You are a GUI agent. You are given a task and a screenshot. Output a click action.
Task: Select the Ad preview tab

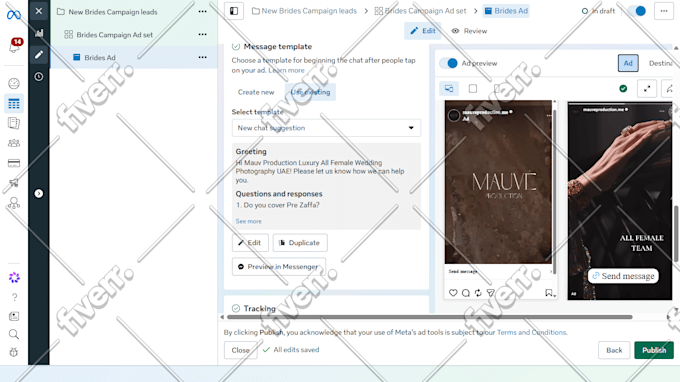[x=628, y=63]
